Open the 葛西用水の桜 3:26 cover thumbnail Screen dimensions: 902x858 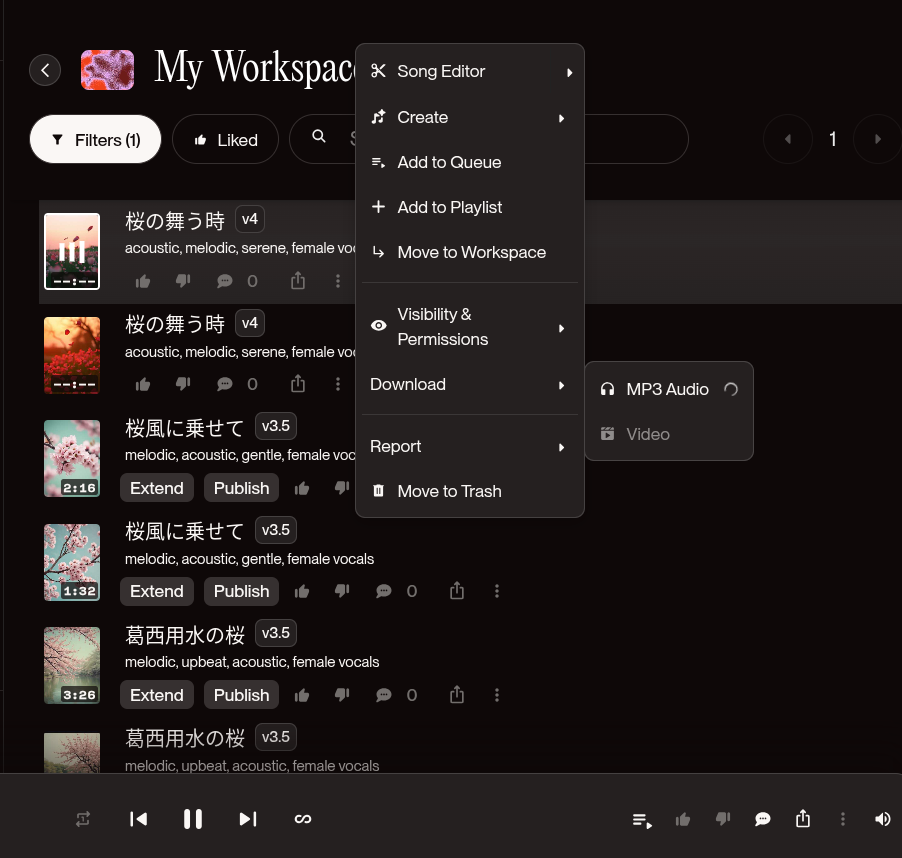(x=72, y=665)
